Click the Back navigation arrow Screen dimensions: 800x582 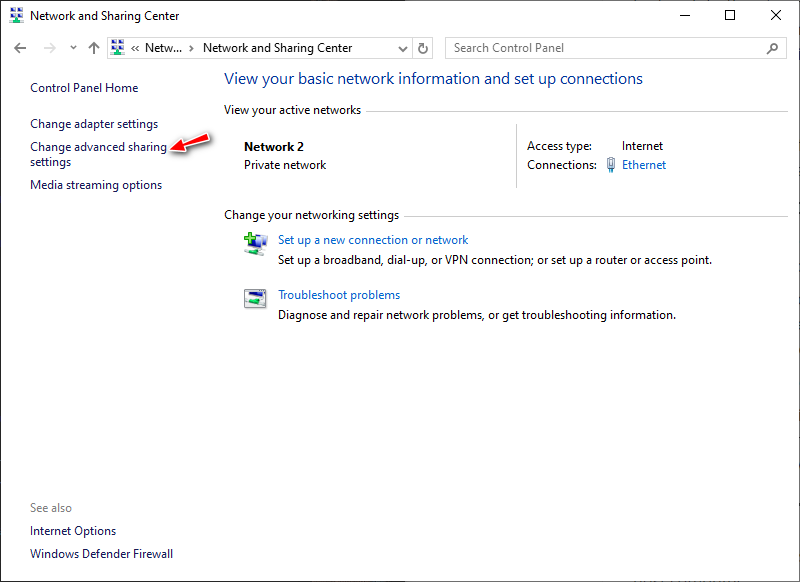coord(20,48)
